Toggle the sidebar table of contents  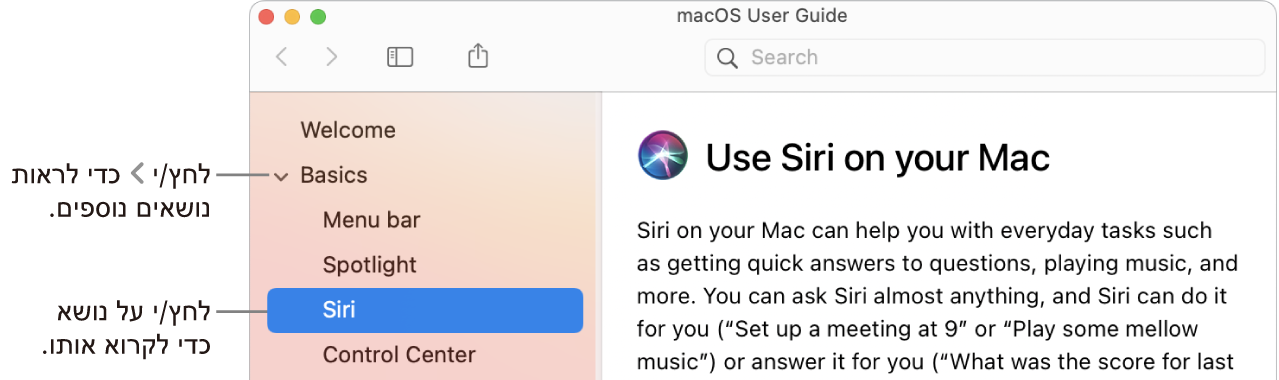click(x=400, y=58)
